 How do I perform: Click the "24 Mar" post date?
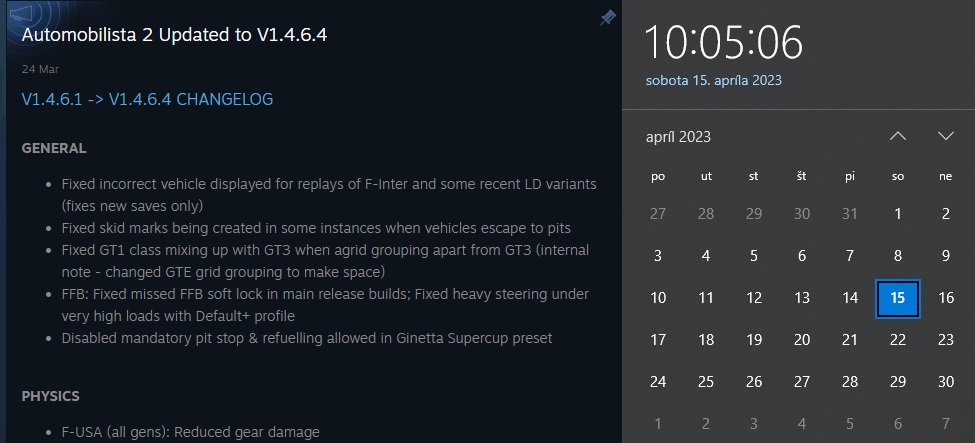[x=34, y=70]
